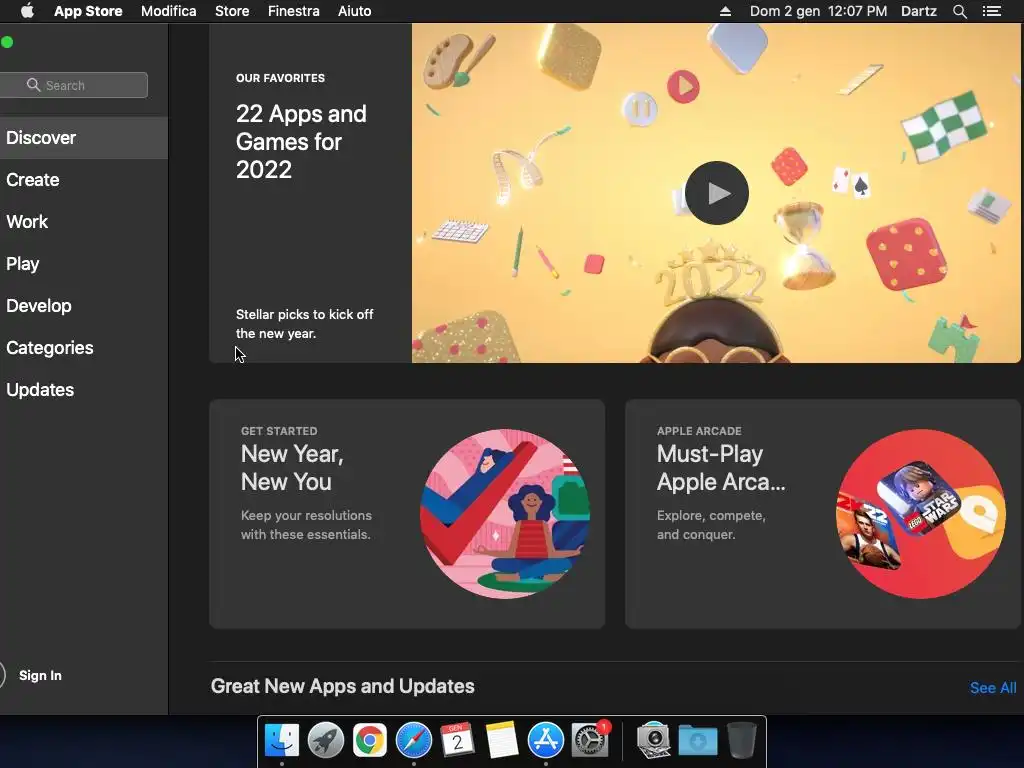Select Discover in the sidebar
This screenshot has width=1024, height=768.
pos(84,138)
